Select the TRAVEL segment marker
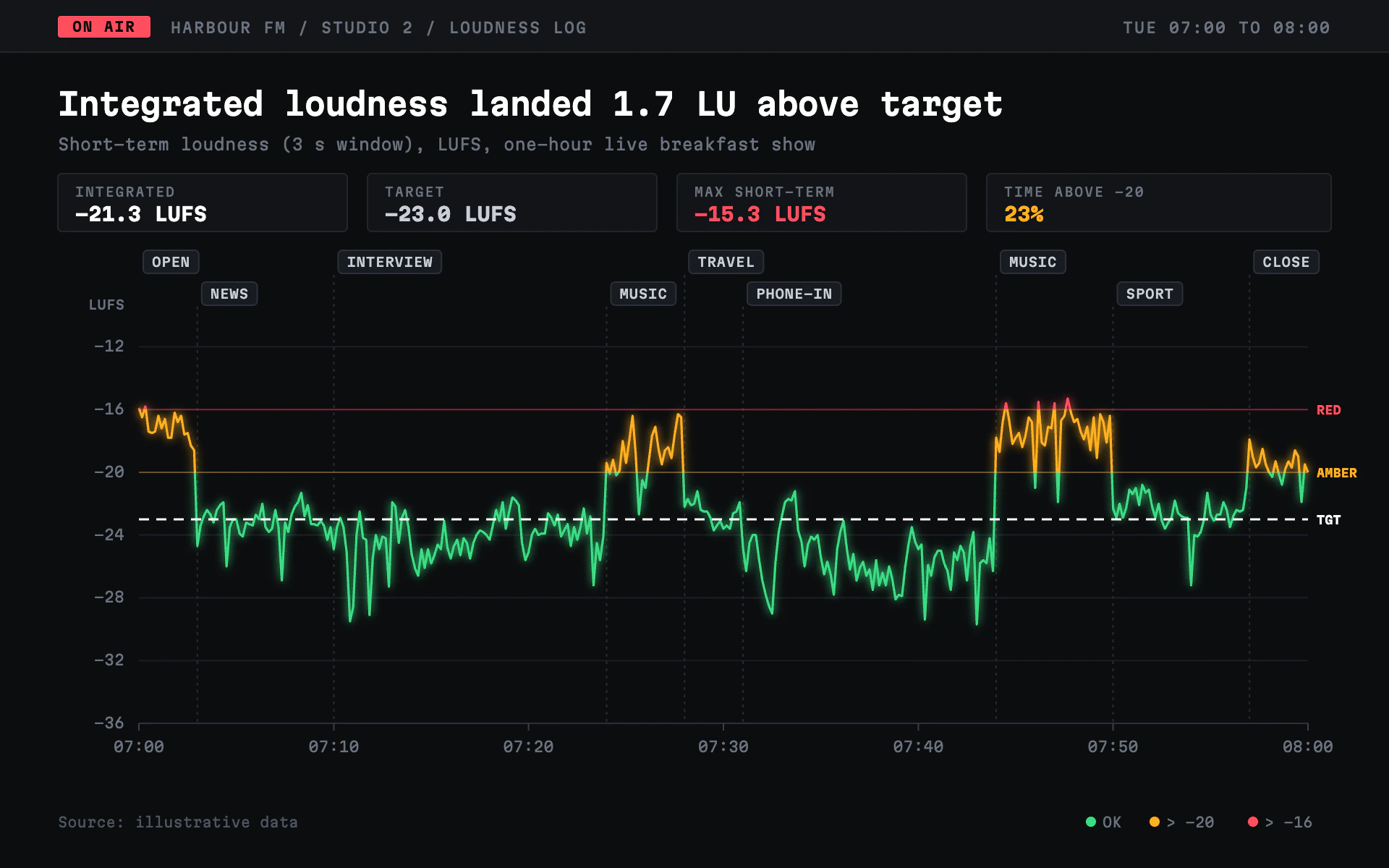 pos(726,262)
